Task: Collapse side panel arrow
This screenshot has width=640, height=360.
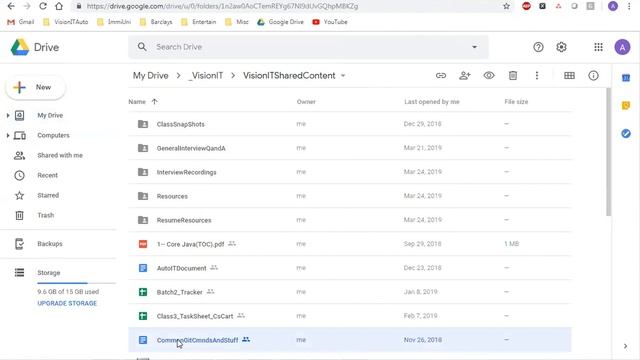Action: 625,346
